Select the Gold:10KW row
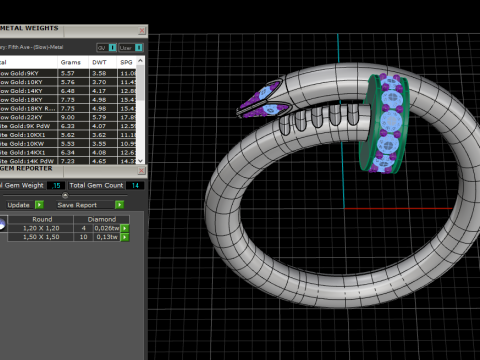The image size is (480, 360). point(29,144)
